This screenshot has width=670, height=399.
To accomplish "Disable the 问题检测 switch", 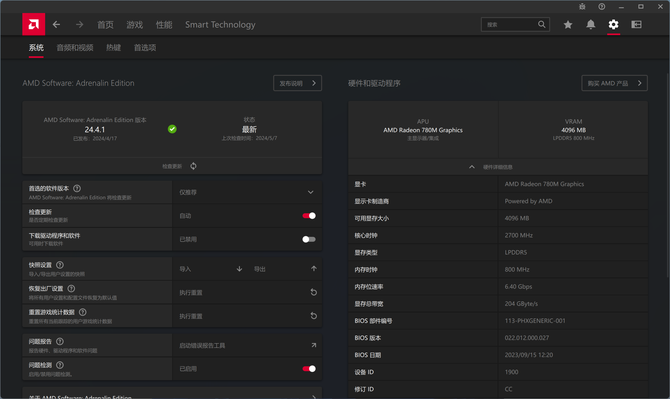I will [x=309, y=369].
